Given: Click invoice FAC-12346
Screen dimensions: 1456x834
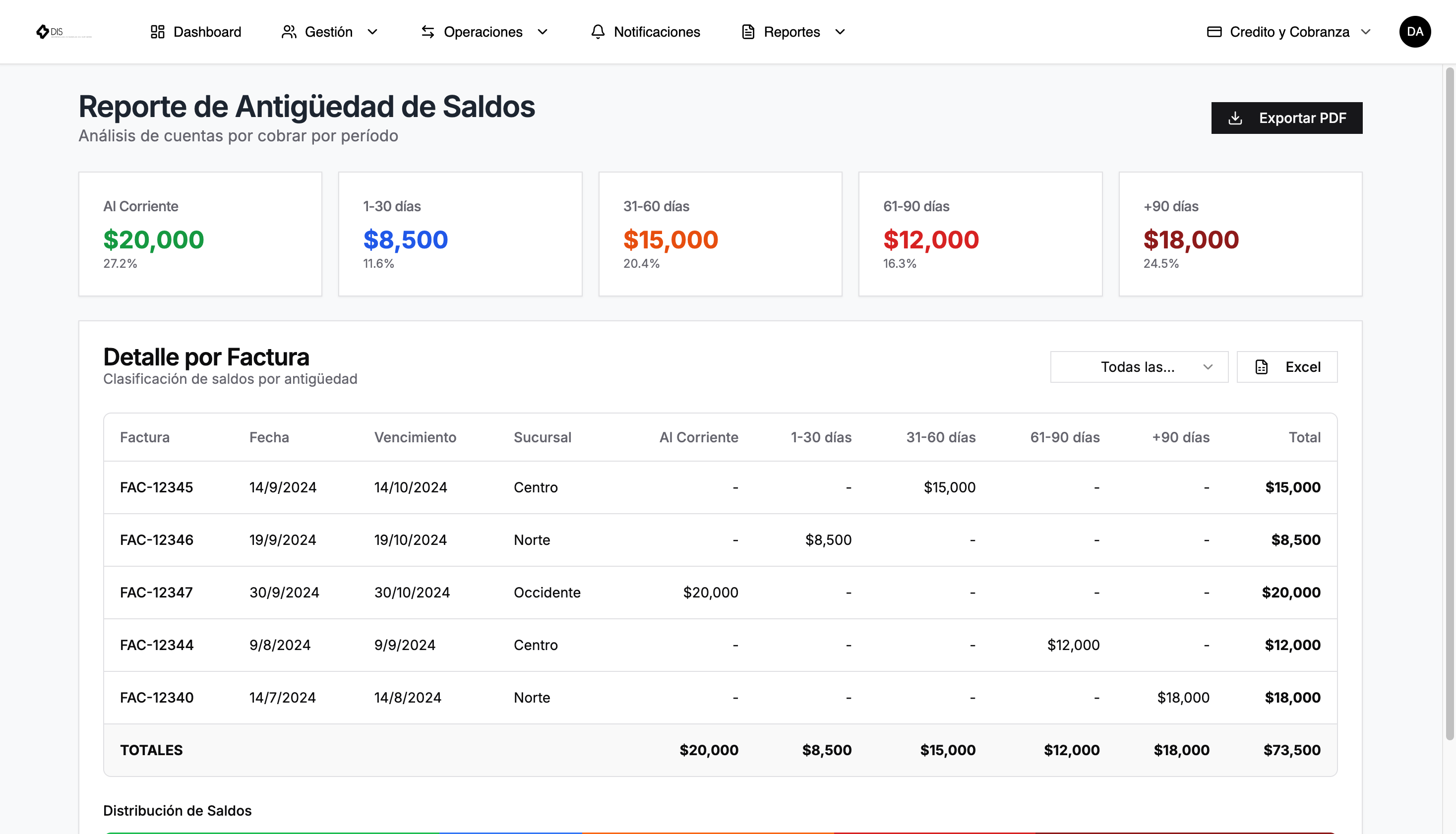Looking at the screenshot, I should [156, 540].
